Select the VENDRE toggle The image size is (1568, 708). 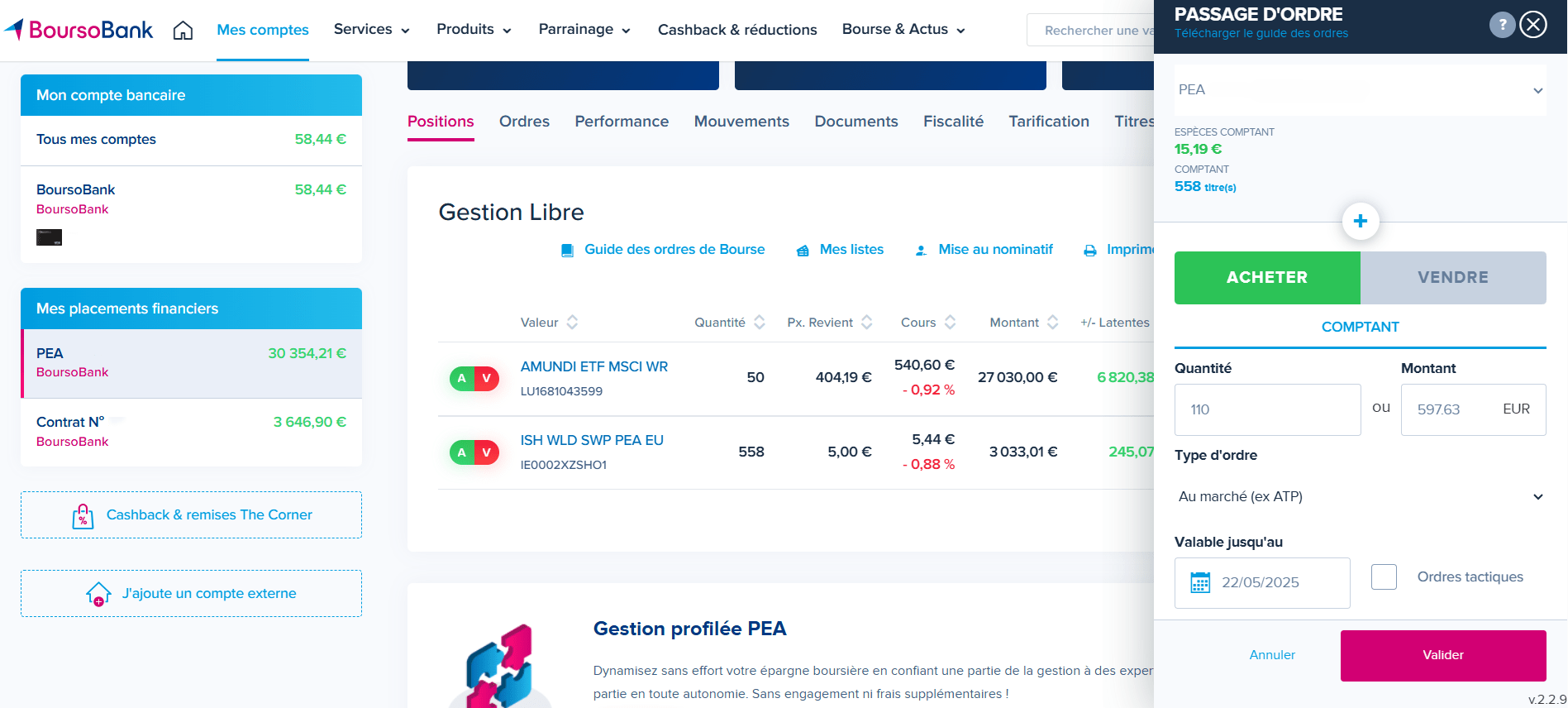coord(1453,278)
